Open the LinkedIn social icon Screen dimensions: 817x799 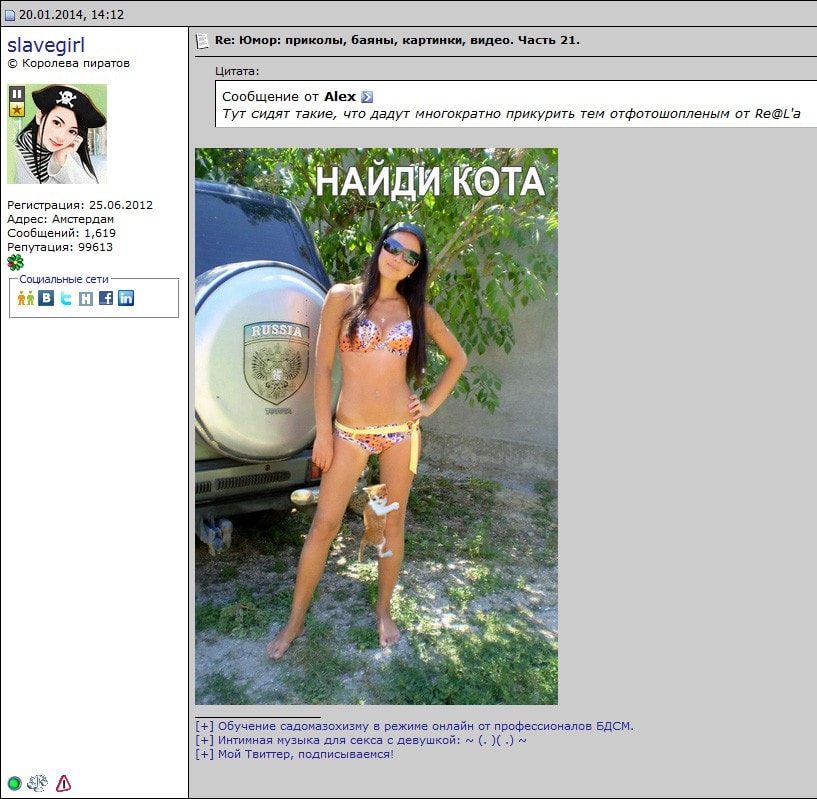click(x=126, y=298)
